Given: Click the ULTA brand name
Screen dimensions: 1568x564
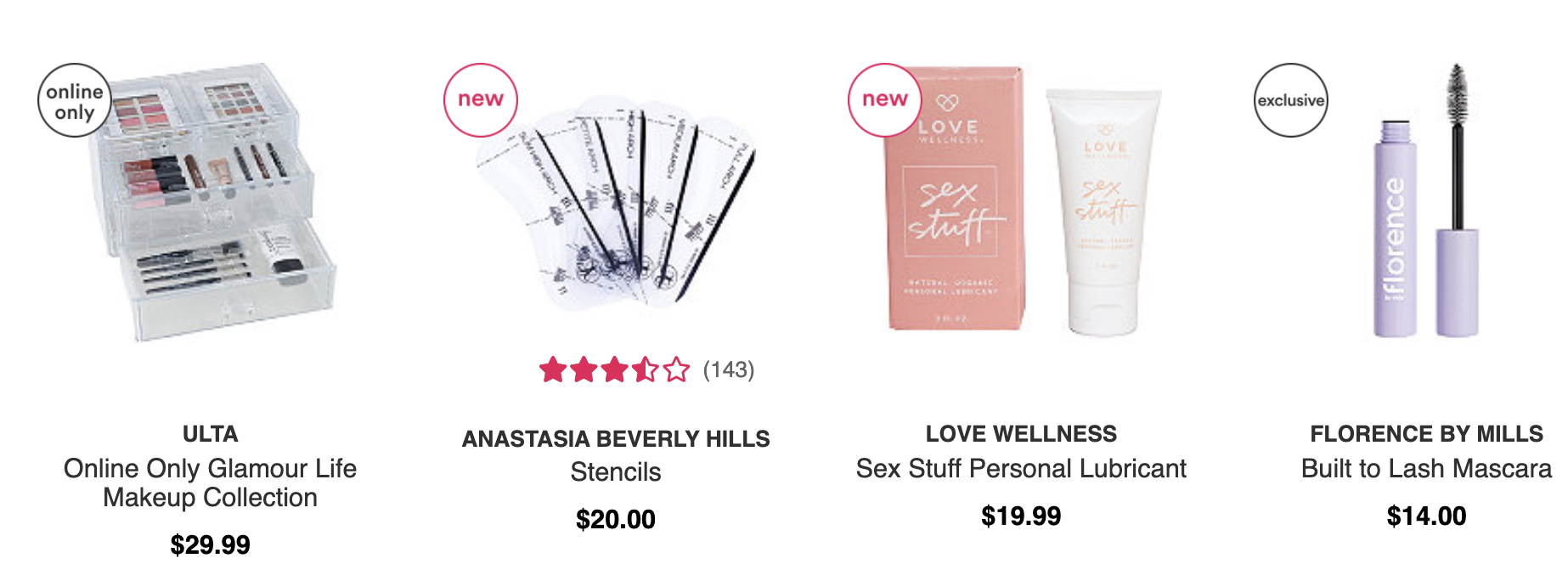Looking at the screenshot, I should pyautogui.click(x=211, y=434).
